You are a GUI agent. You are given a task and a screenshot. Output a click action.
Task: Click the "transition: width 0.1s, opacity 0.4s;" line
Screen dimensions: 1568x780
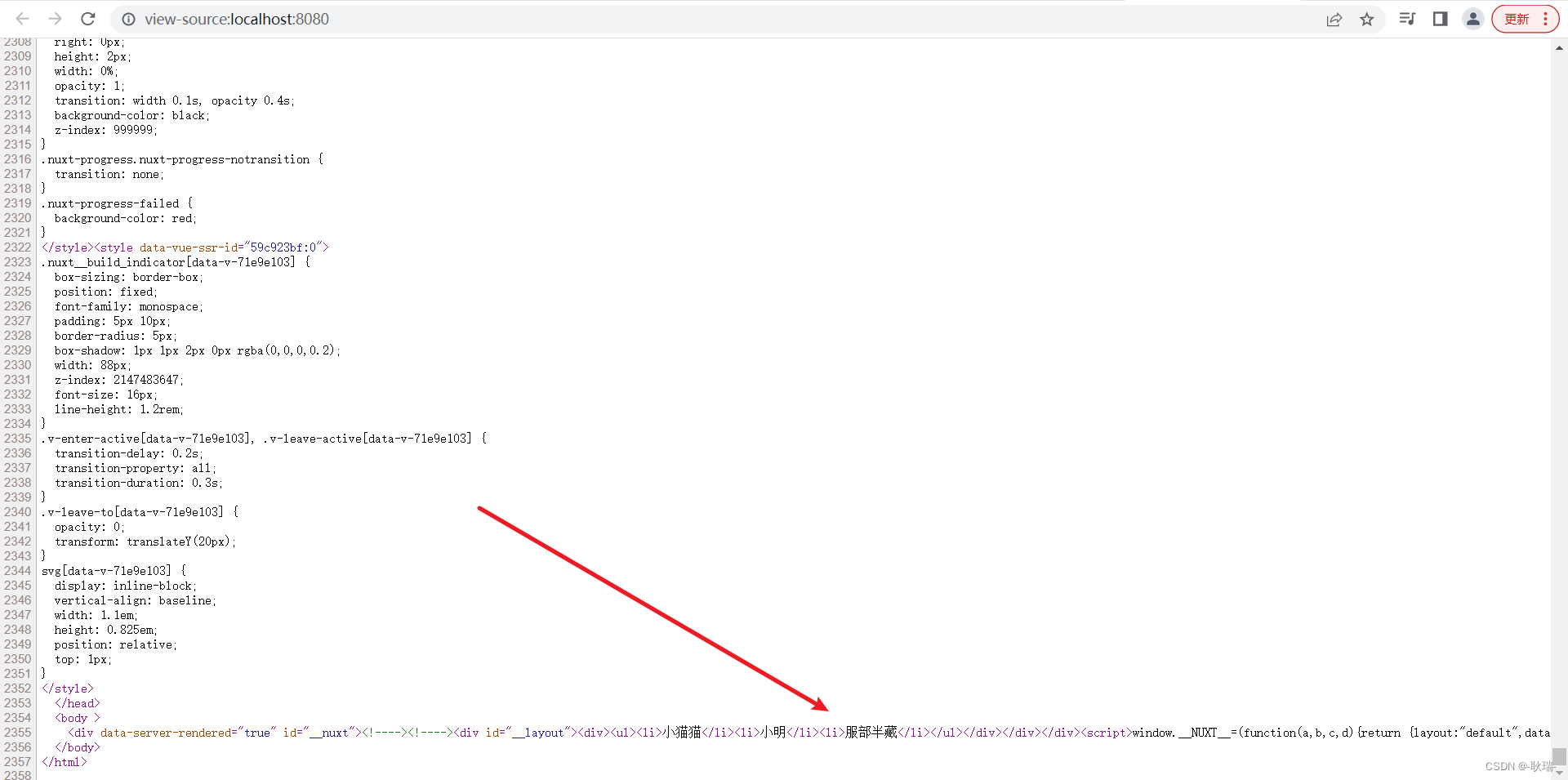coord(175,100)
